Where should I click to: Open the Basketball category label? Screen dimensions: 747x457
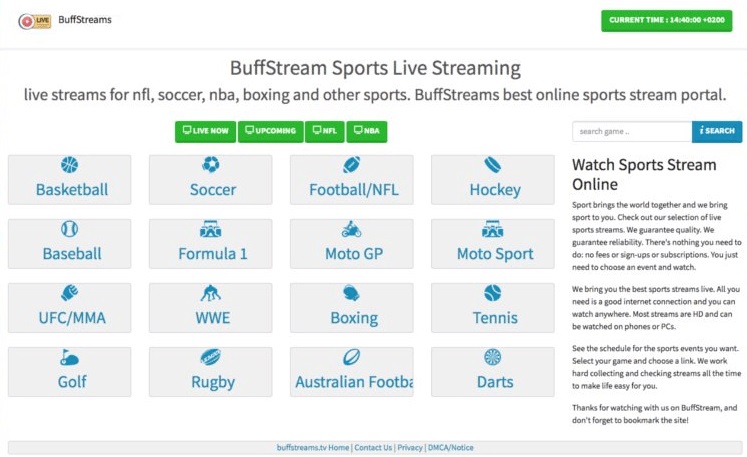(x=72, y=190)
